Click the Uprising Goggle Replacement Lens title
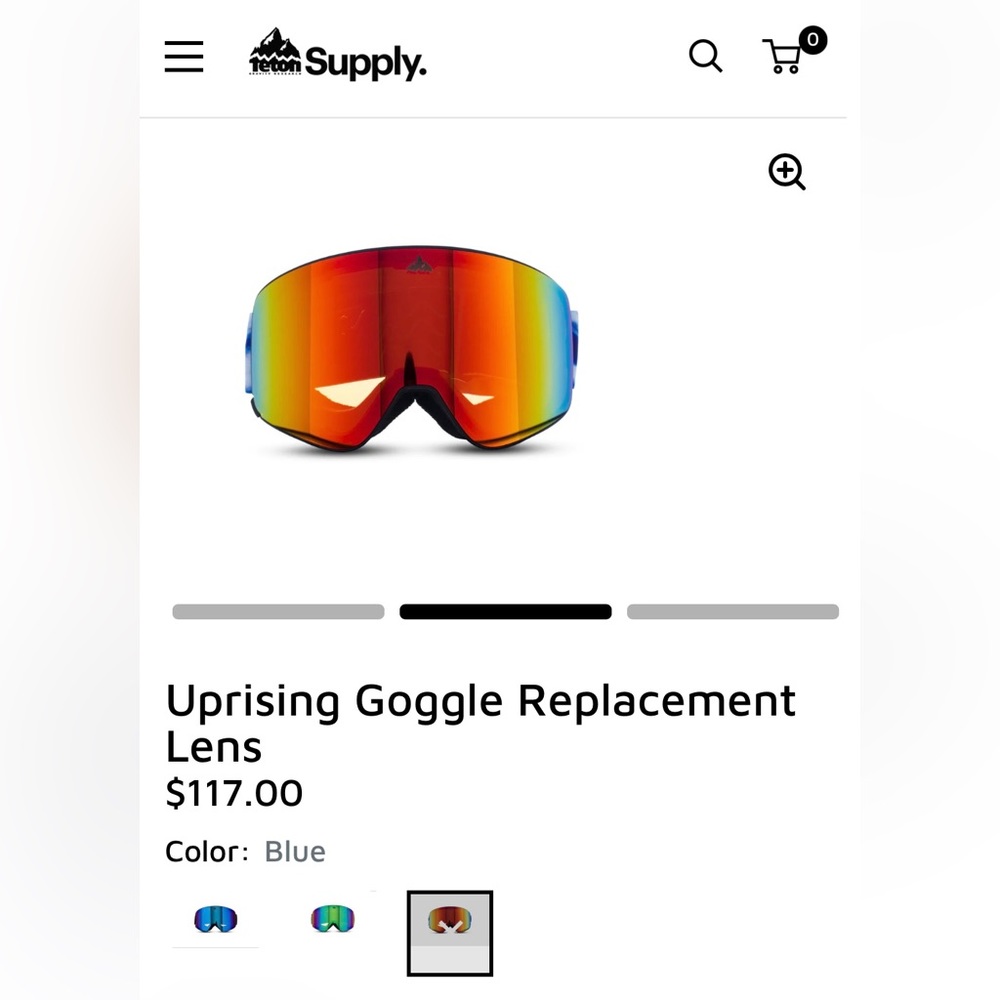 click(481, 722)
